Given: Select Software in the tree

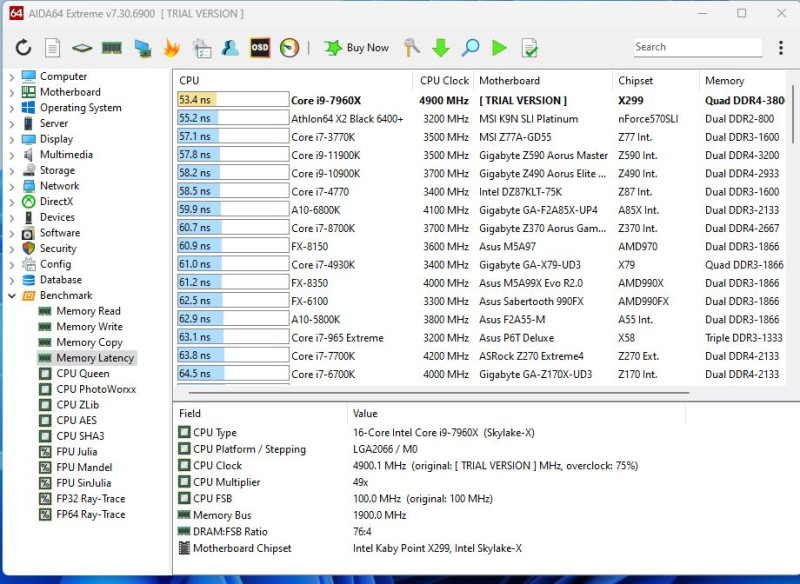Looking at the screenshot, I should [60, 233].
